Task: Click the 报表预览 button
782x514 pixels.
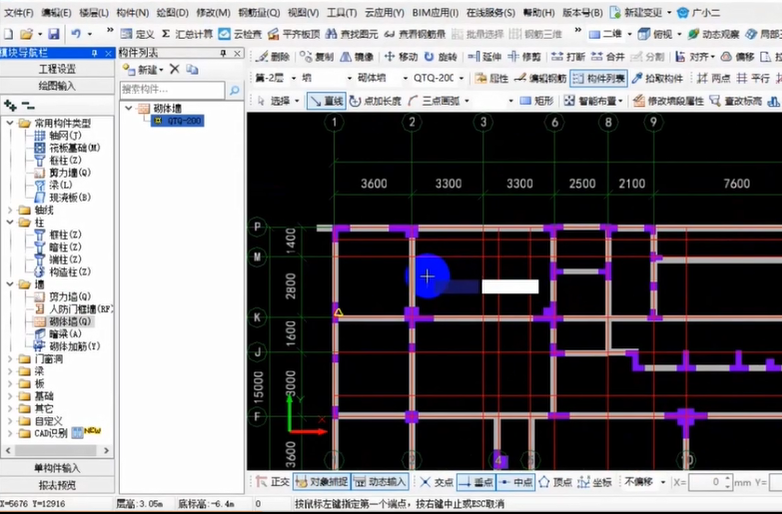Action: click(x=57, y=485)
